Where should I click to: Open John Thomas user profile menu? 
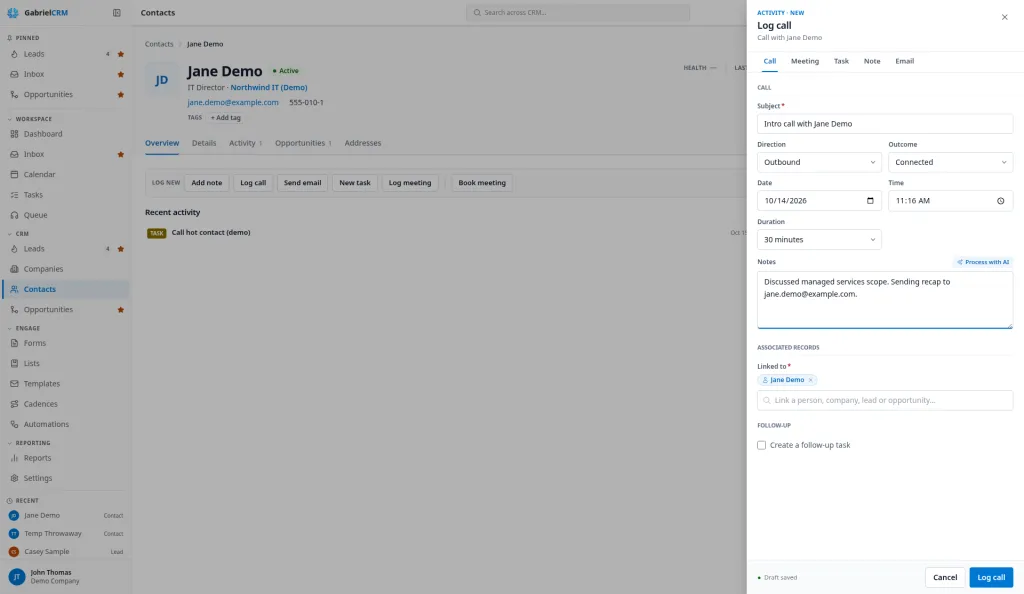tap(65, 576)
